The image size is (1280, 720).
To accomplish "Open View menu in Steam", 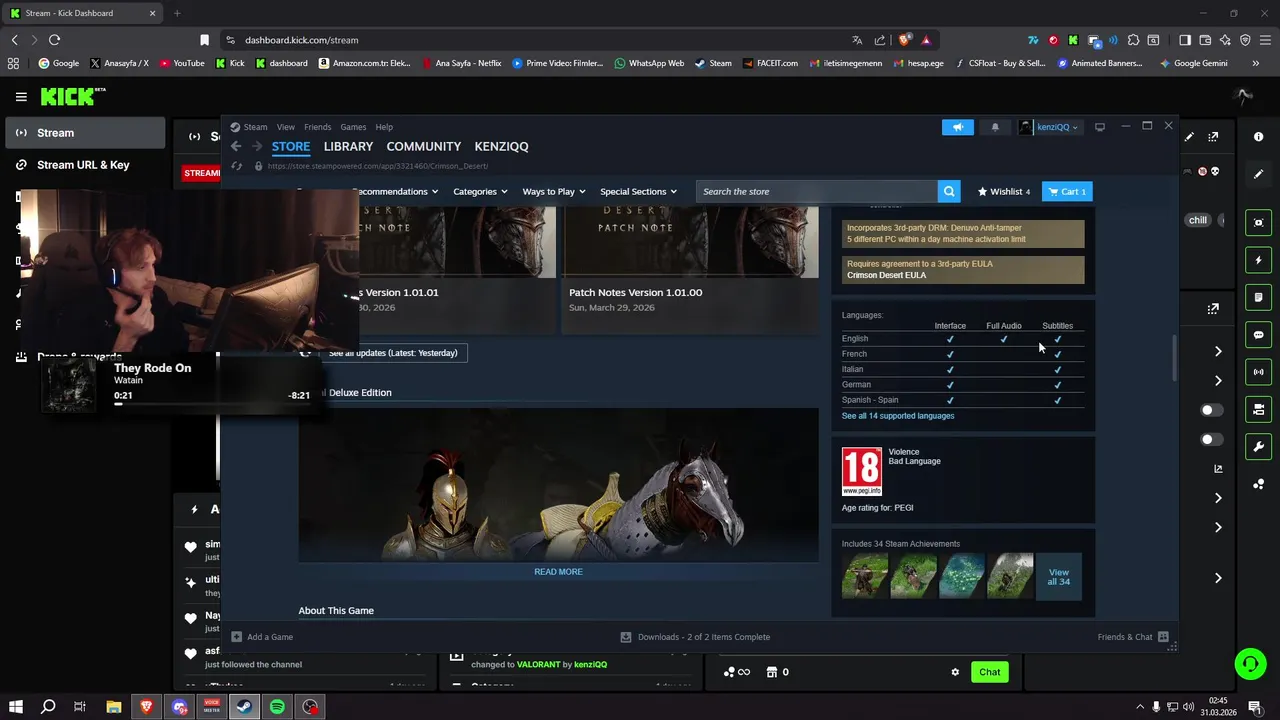I will [286, 127].
